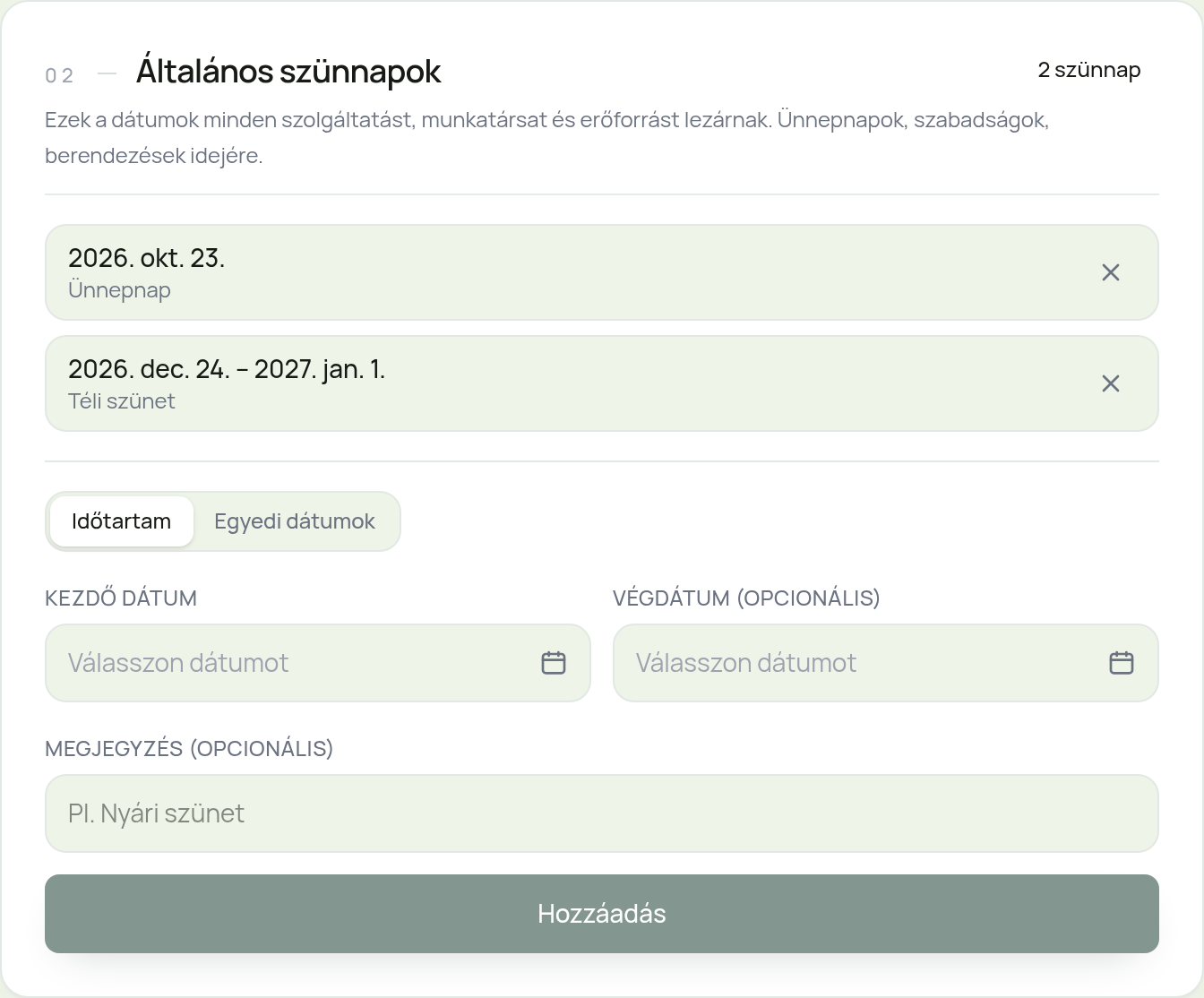The width and height of the screenshot is (1204, 998).
Task: Click the 2 szünnap counter
Action: pyautogui.click(x=1089, y=70)
